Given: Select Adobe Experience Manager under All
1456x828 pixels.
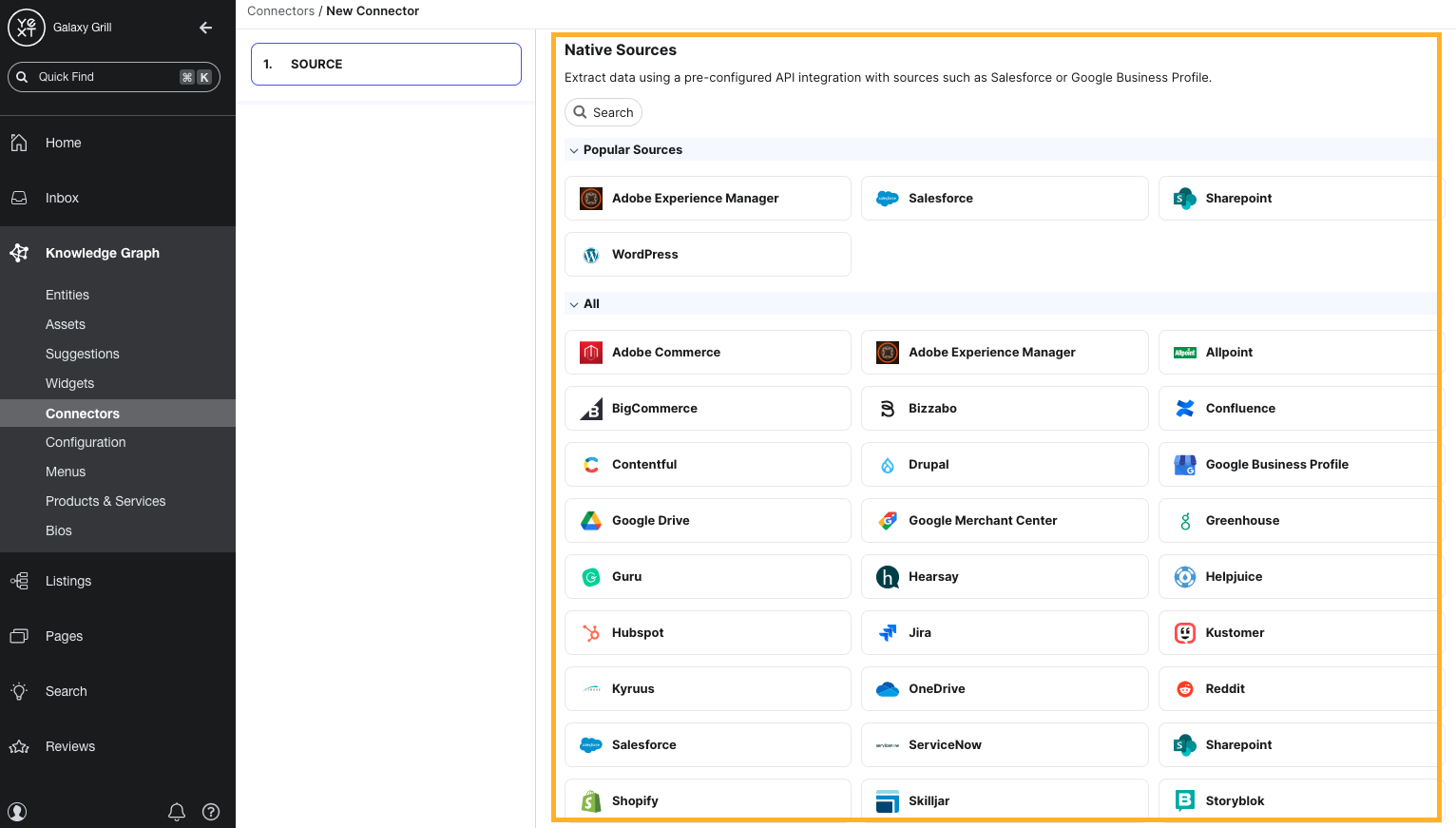Looking at the screenshot, I should pos(1005,352).
